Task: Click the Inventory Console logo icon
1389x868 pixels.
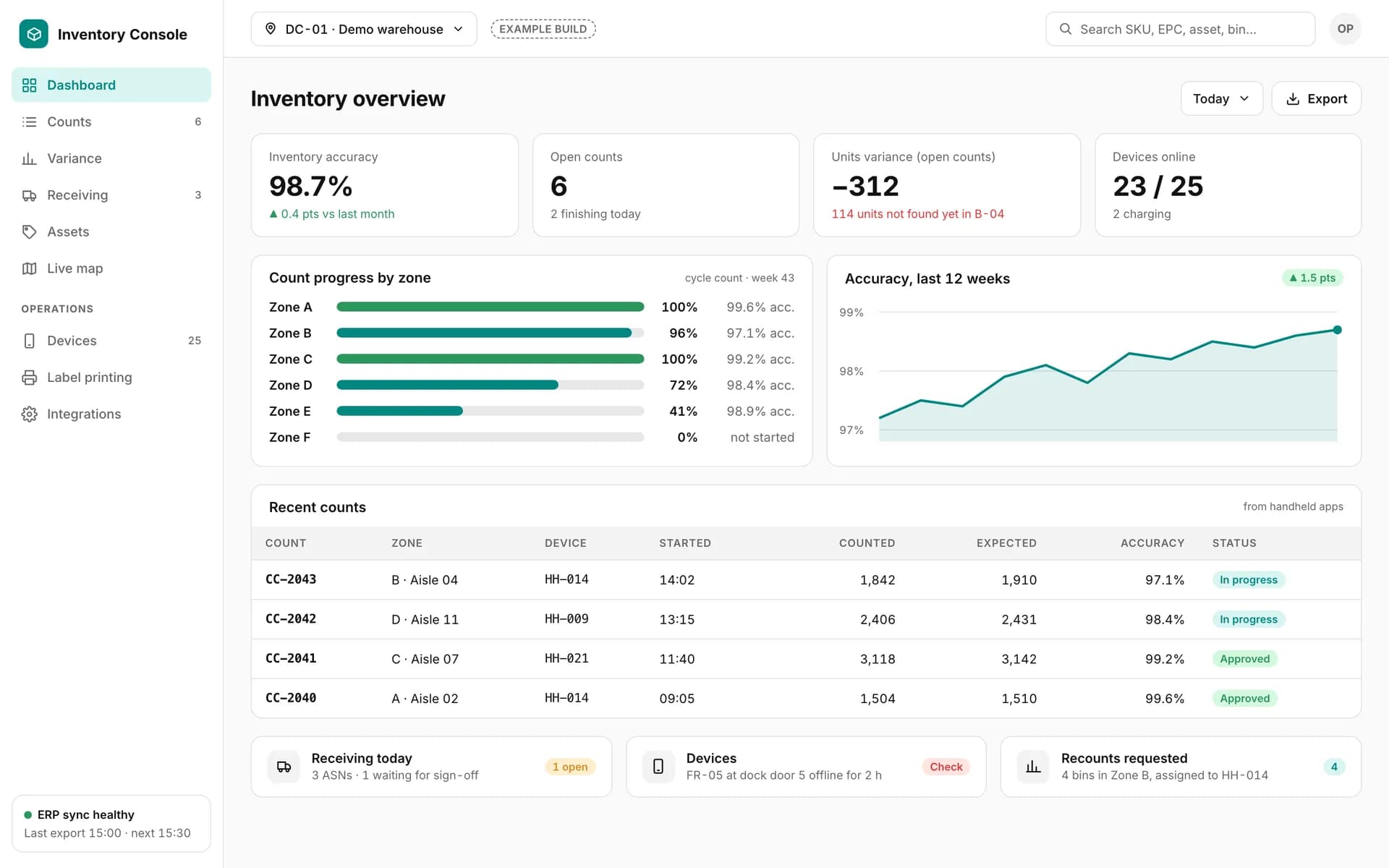Action: pos(33,34)
